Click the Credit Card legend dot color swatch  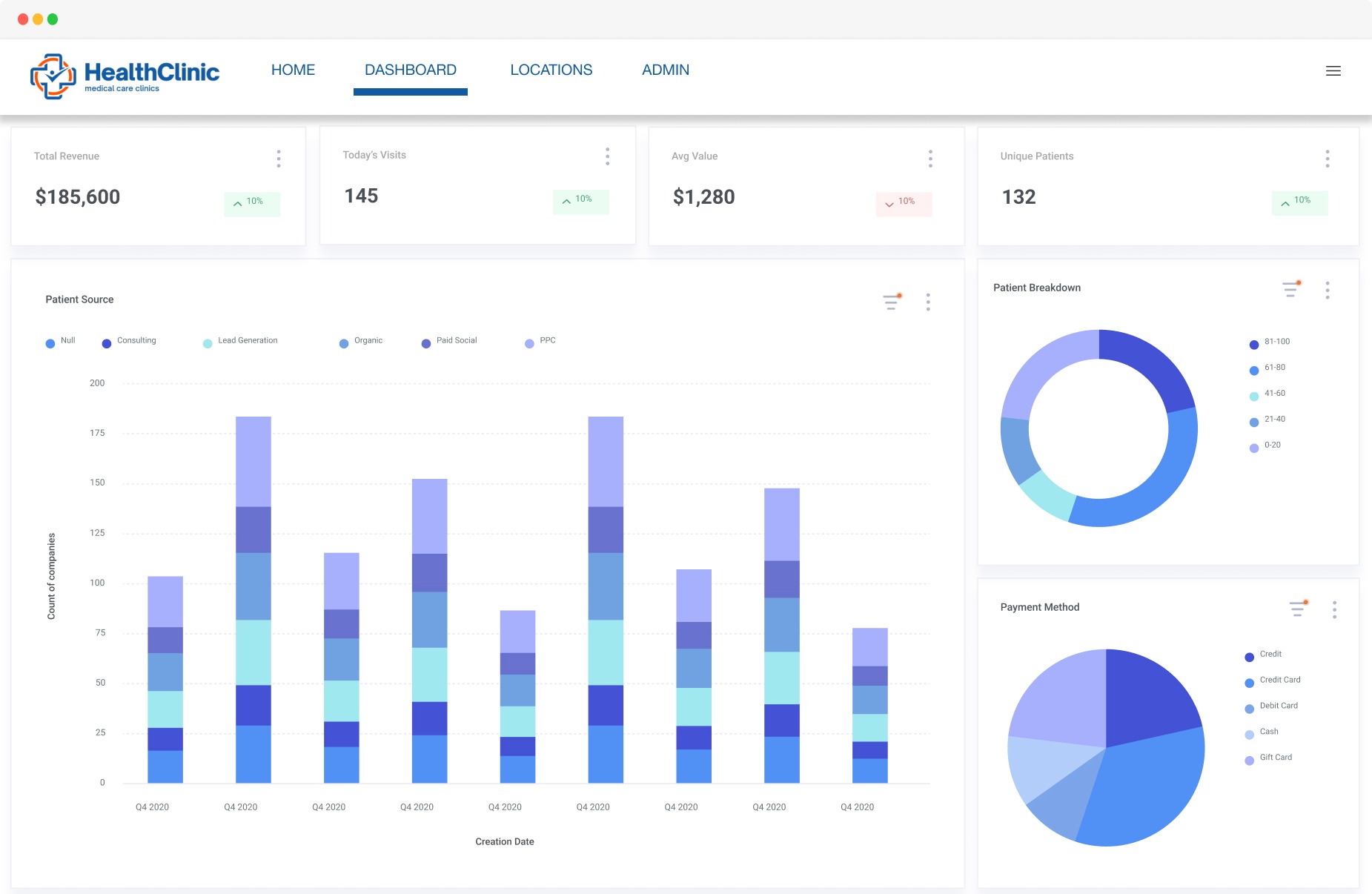coord(1250,680)
